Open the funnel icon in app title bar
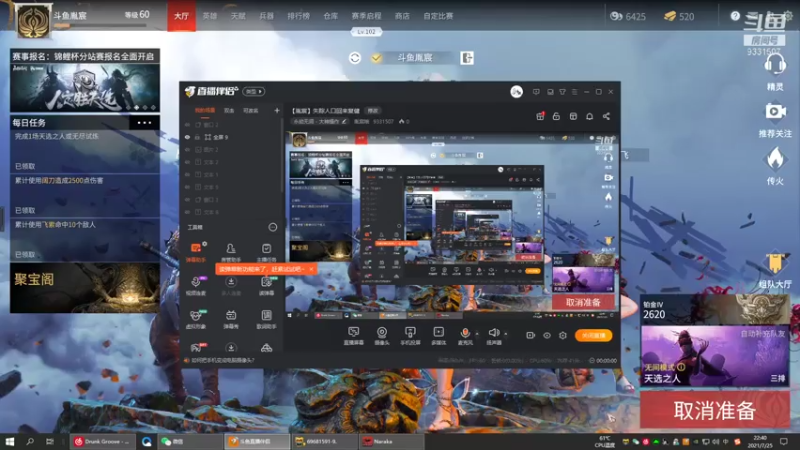 tap(562, 92)
